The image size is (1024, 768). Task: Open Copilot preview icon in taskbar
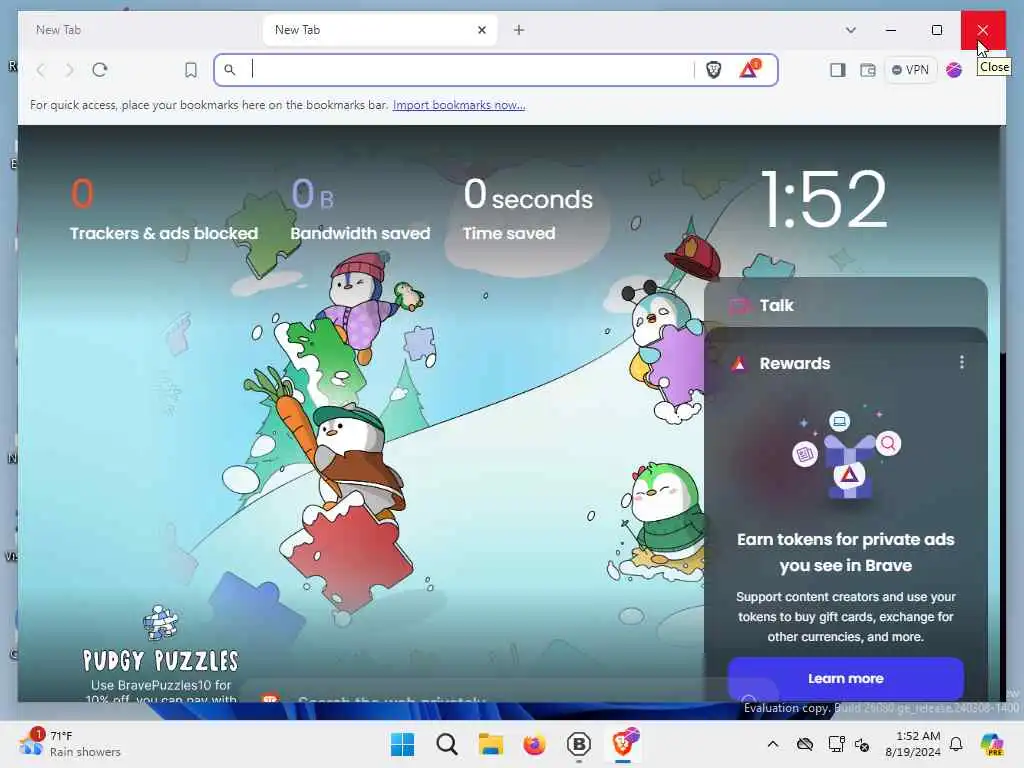pos(992,744)
